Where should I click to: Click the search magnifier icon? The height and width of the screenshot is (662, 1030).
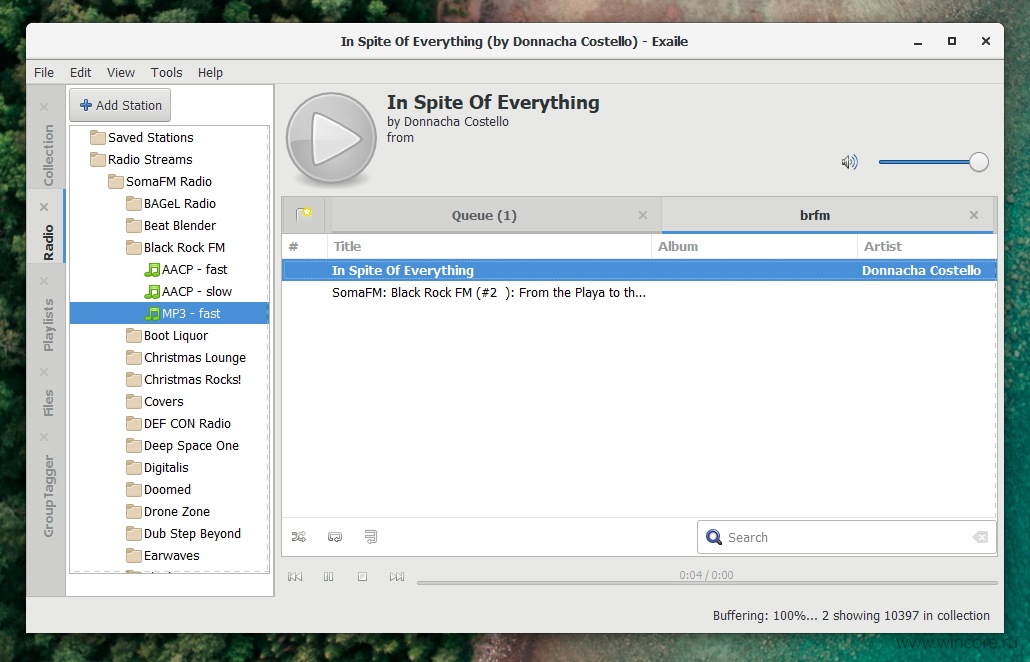713,537
